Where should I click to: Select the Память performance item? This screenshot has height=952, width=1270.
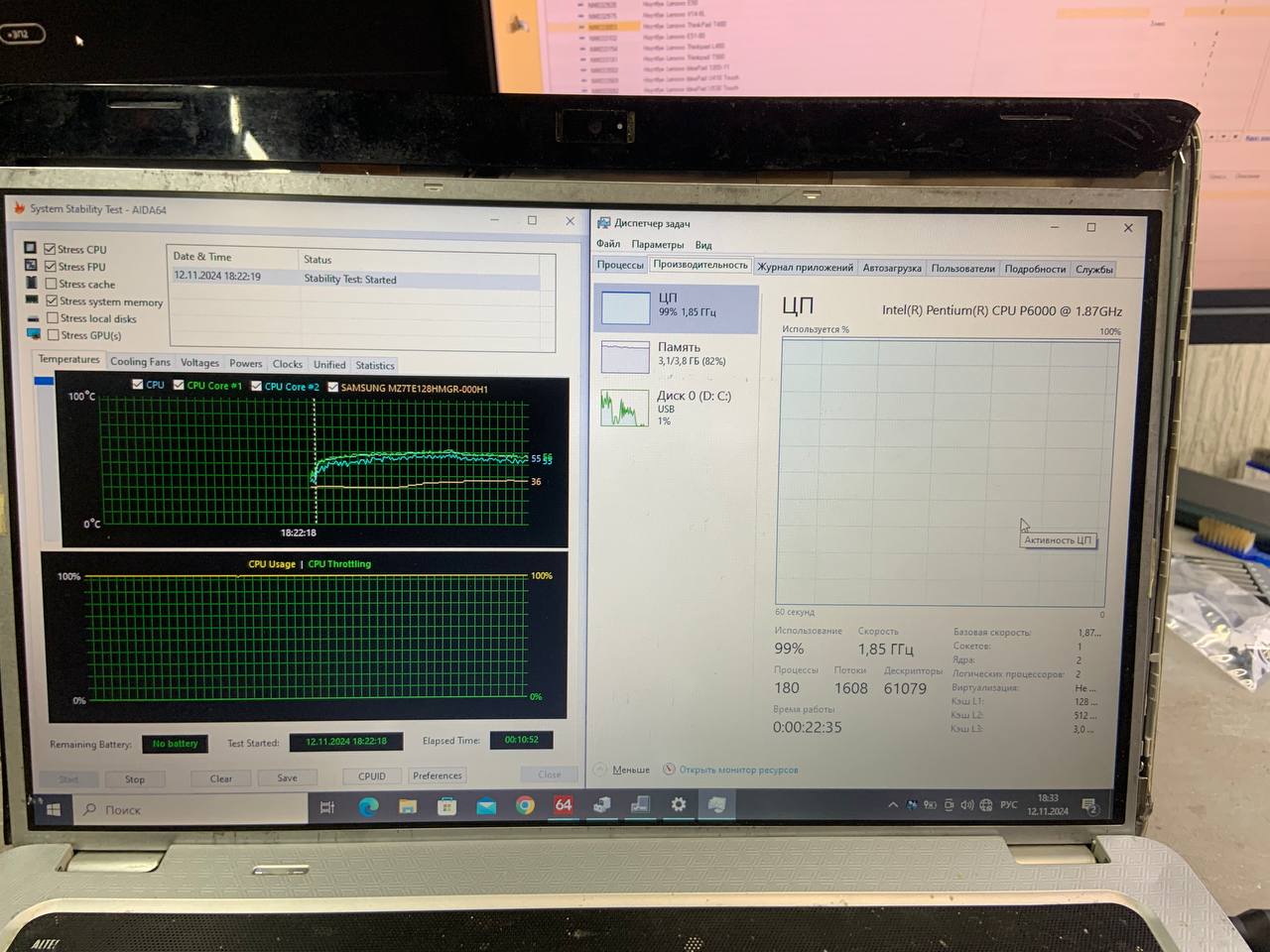tap(678, 355)
